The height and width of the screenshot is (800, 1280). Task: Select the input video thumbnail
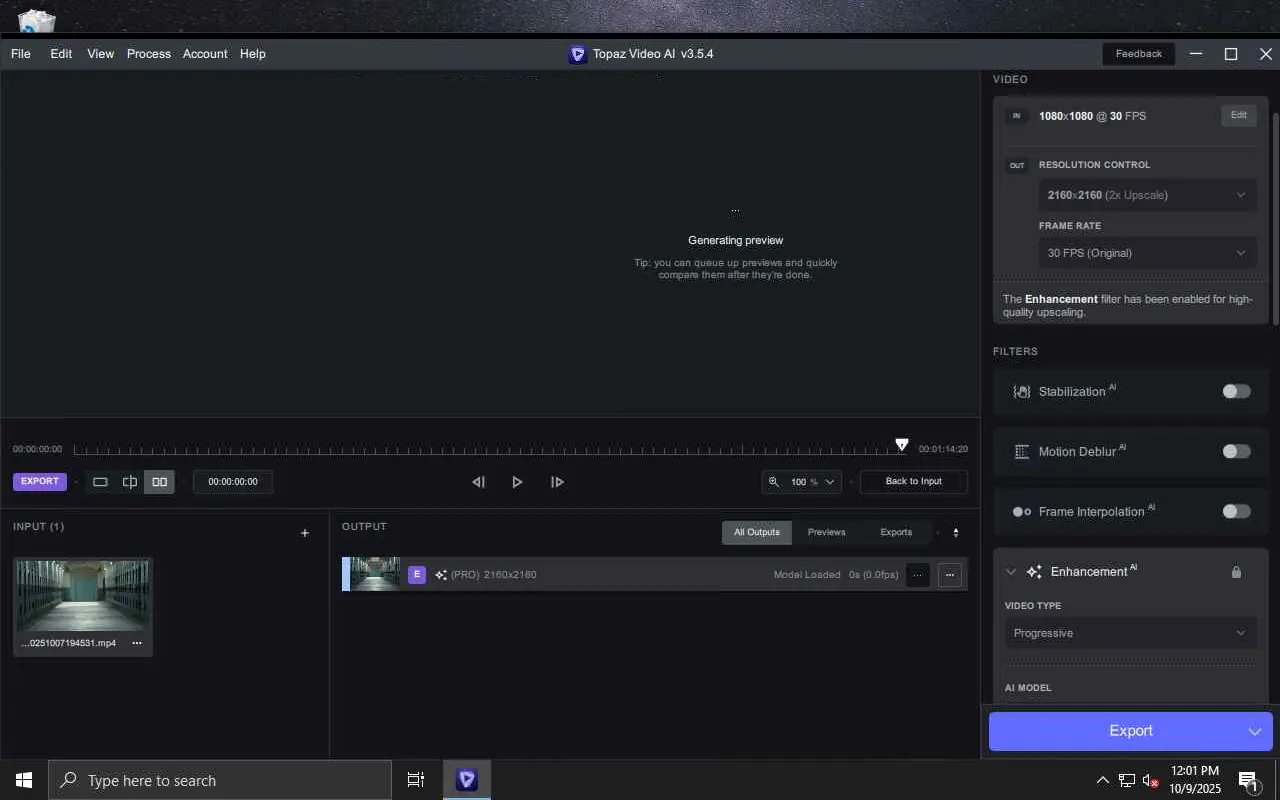tap(83, 596)
